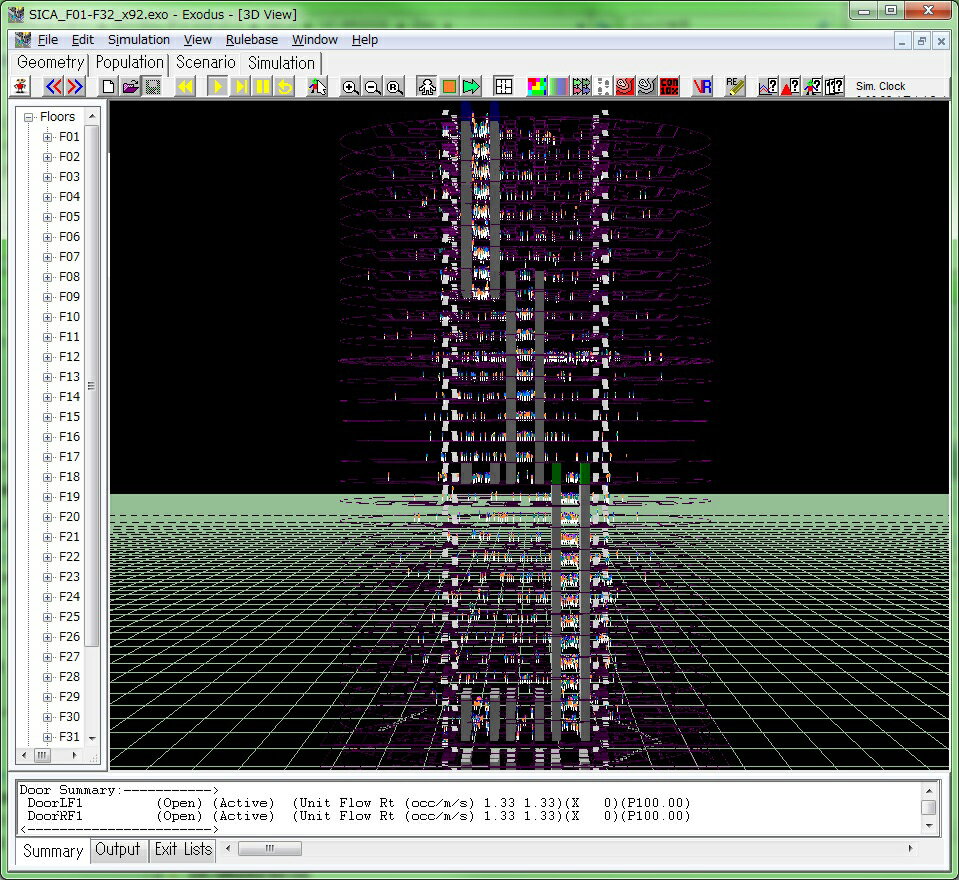The image size is (959, 880).
Task: Zoom in with the plus magnifier
Action: tap(350, 86)
